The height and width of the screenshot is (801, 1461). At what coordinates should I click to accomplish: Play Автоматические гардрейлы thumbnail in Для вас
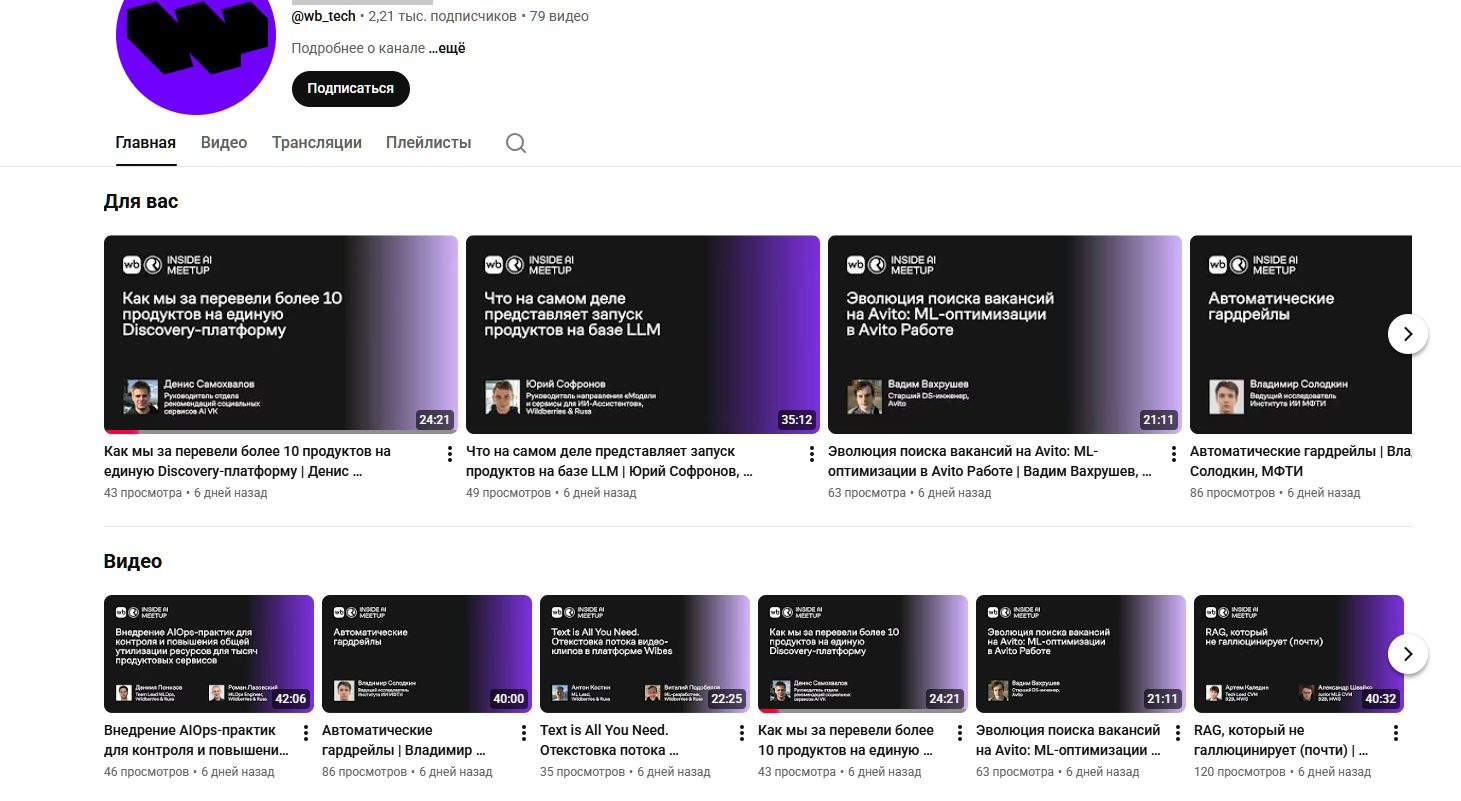pyautogui.click(x=1301, y=334)
